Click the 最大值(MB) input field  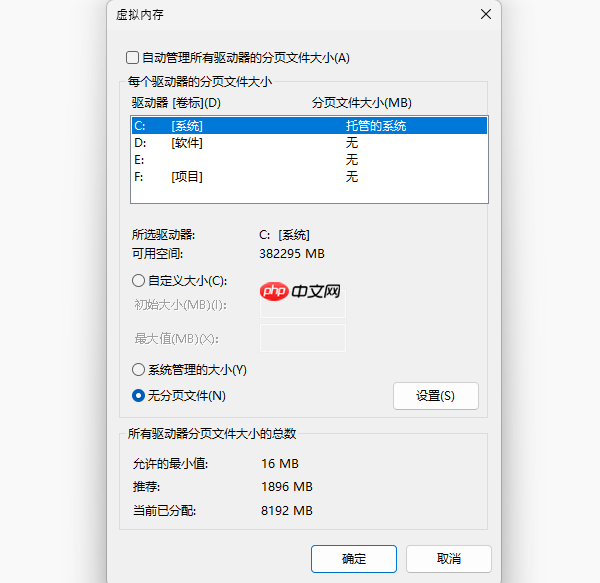pos(302,338)
